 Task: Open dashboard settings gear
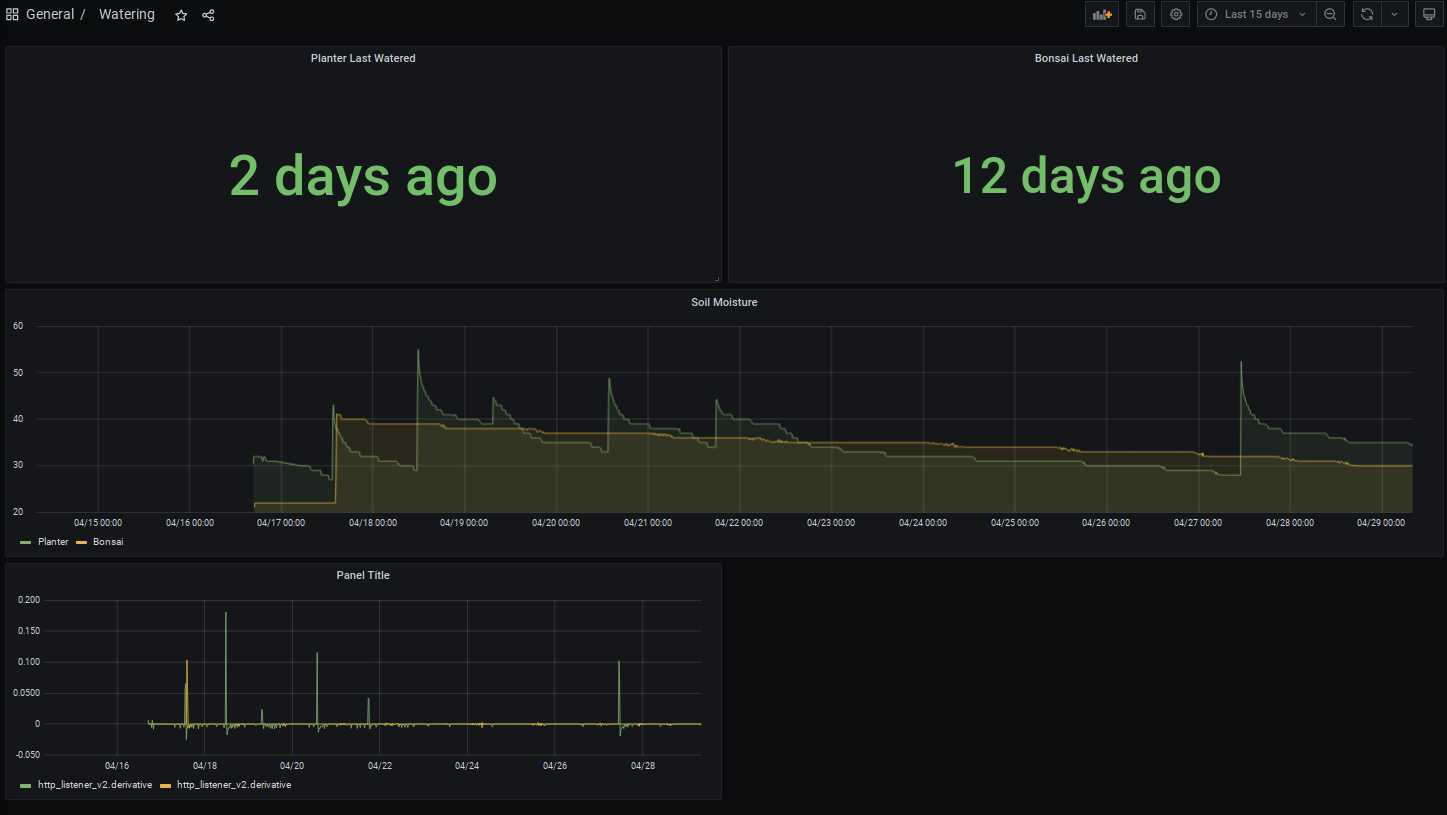tap(1176, 15)
